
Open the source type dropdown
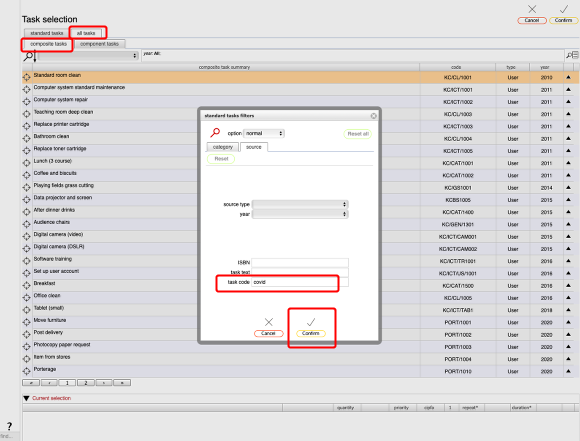point(300,204)
